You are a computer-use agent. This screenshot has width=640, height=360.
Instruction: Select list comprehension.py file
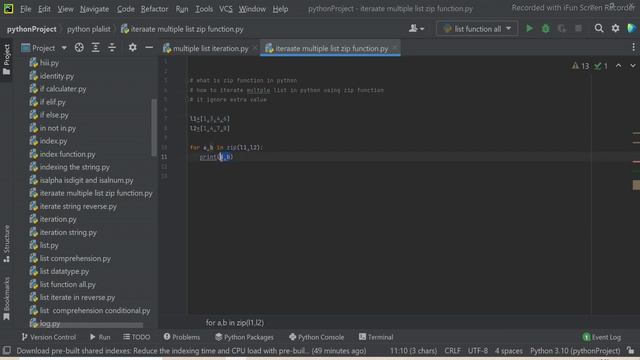(x=75, y=258)
